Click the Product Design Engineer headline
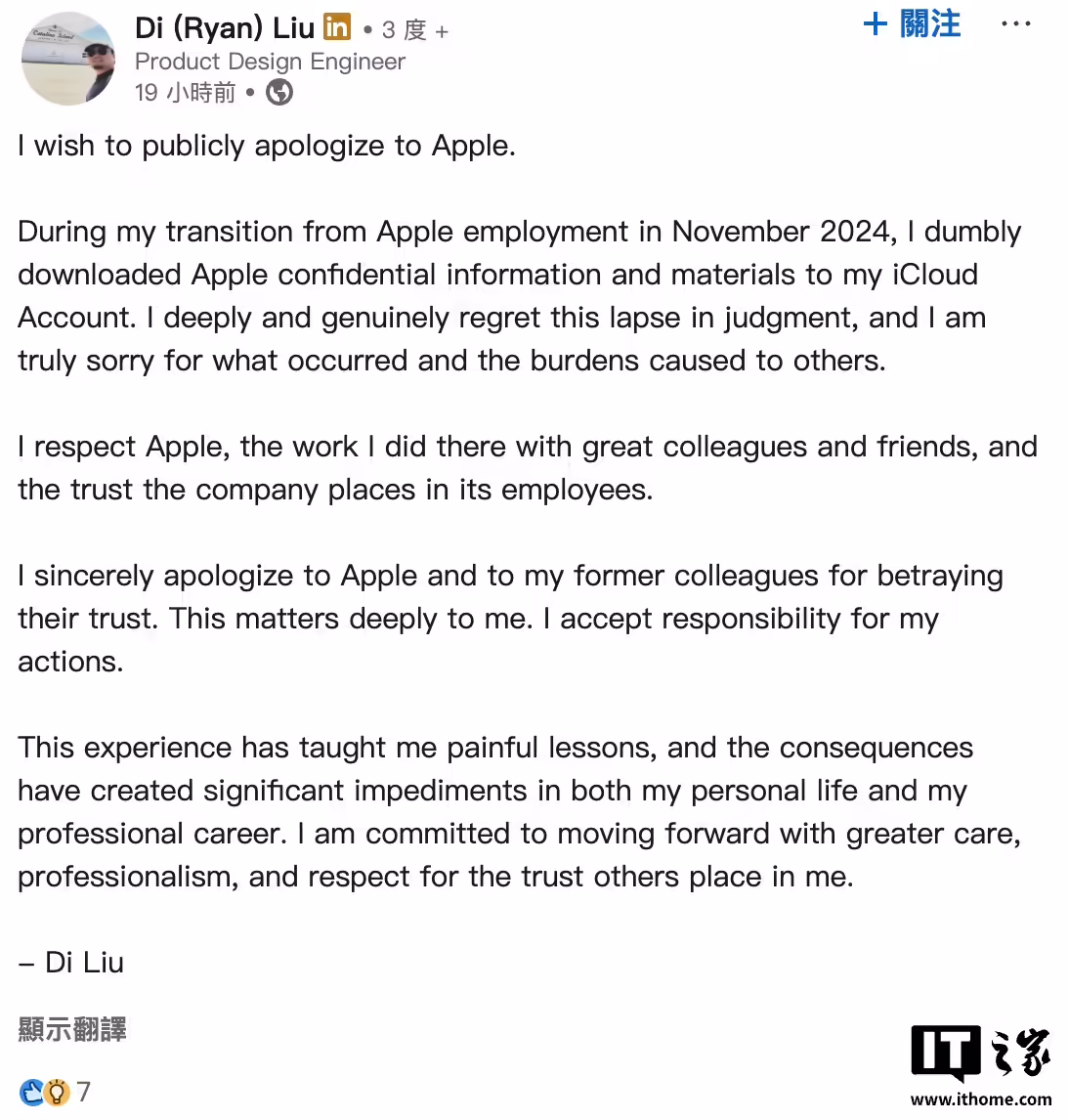1069x1120 pixels. tap(270, 62)
